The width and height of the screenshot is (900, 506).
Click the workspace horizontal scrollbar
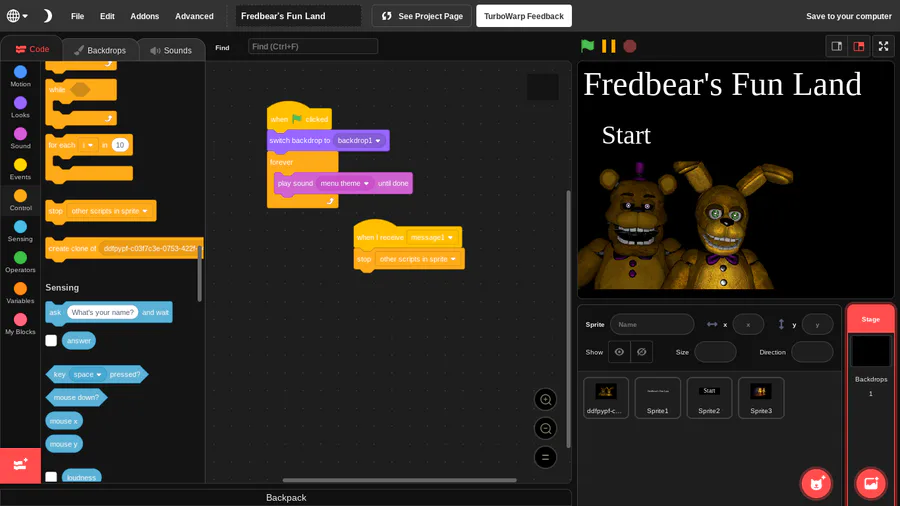point(399,480)
